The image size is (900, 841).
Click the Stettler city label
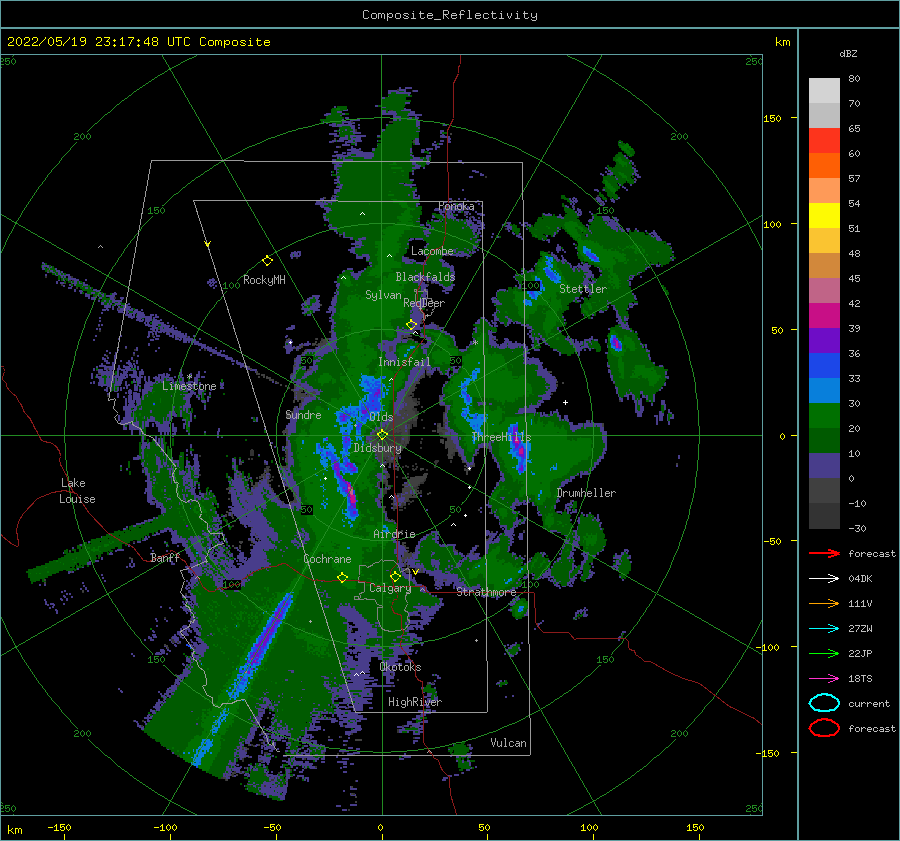tap(583, 289)
